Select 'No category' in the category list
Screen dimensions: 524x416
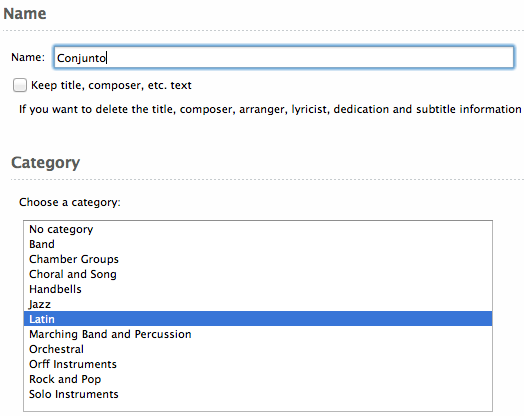click(258, 229)
